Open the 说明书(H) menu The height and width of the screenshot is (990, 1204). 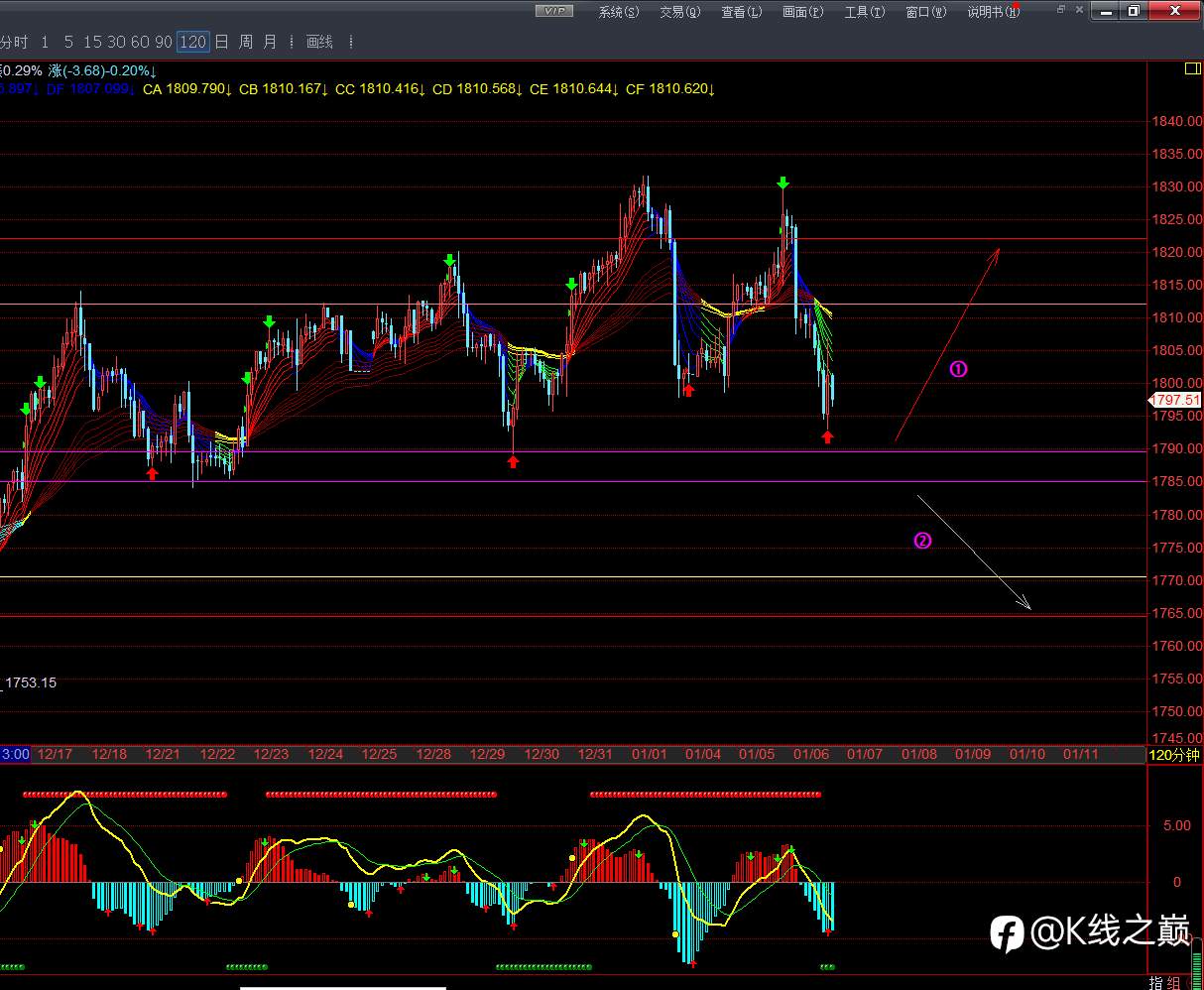(x=994, y=12)
